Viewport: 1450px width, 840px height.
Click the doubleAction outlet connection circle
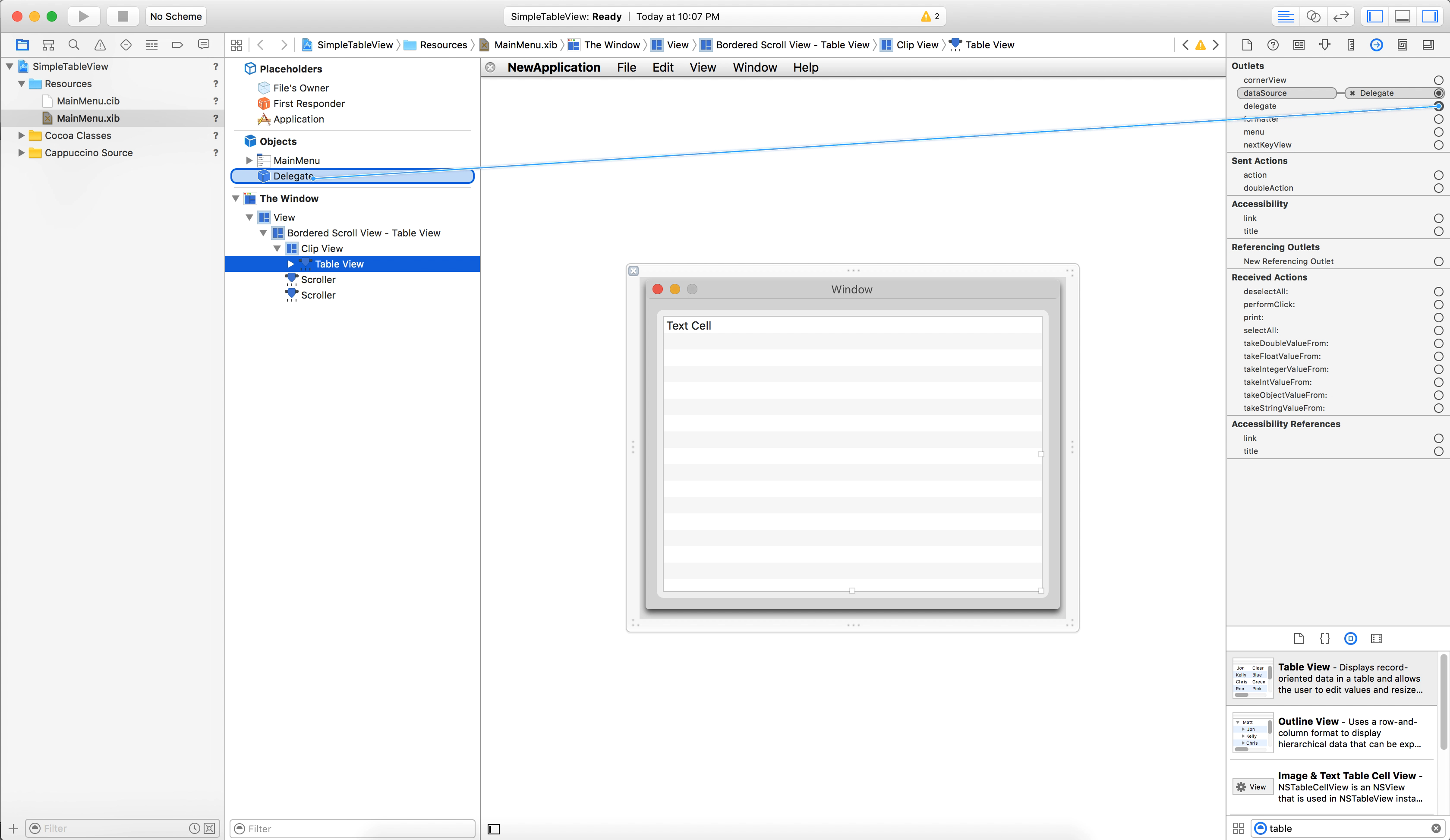(x=1438, y=188)
